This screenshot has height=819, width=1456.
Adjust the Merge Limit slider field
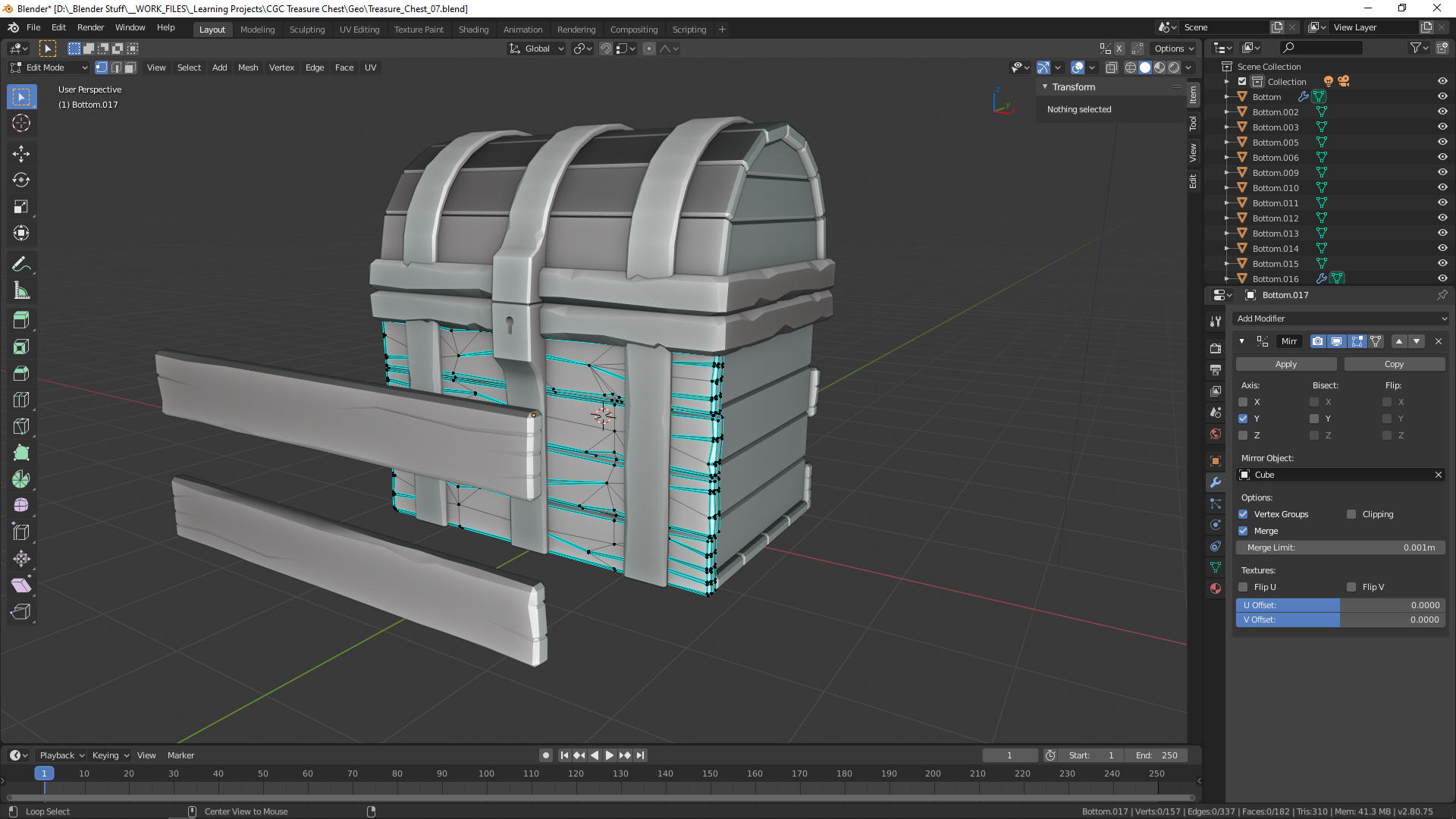[1341, 548]
